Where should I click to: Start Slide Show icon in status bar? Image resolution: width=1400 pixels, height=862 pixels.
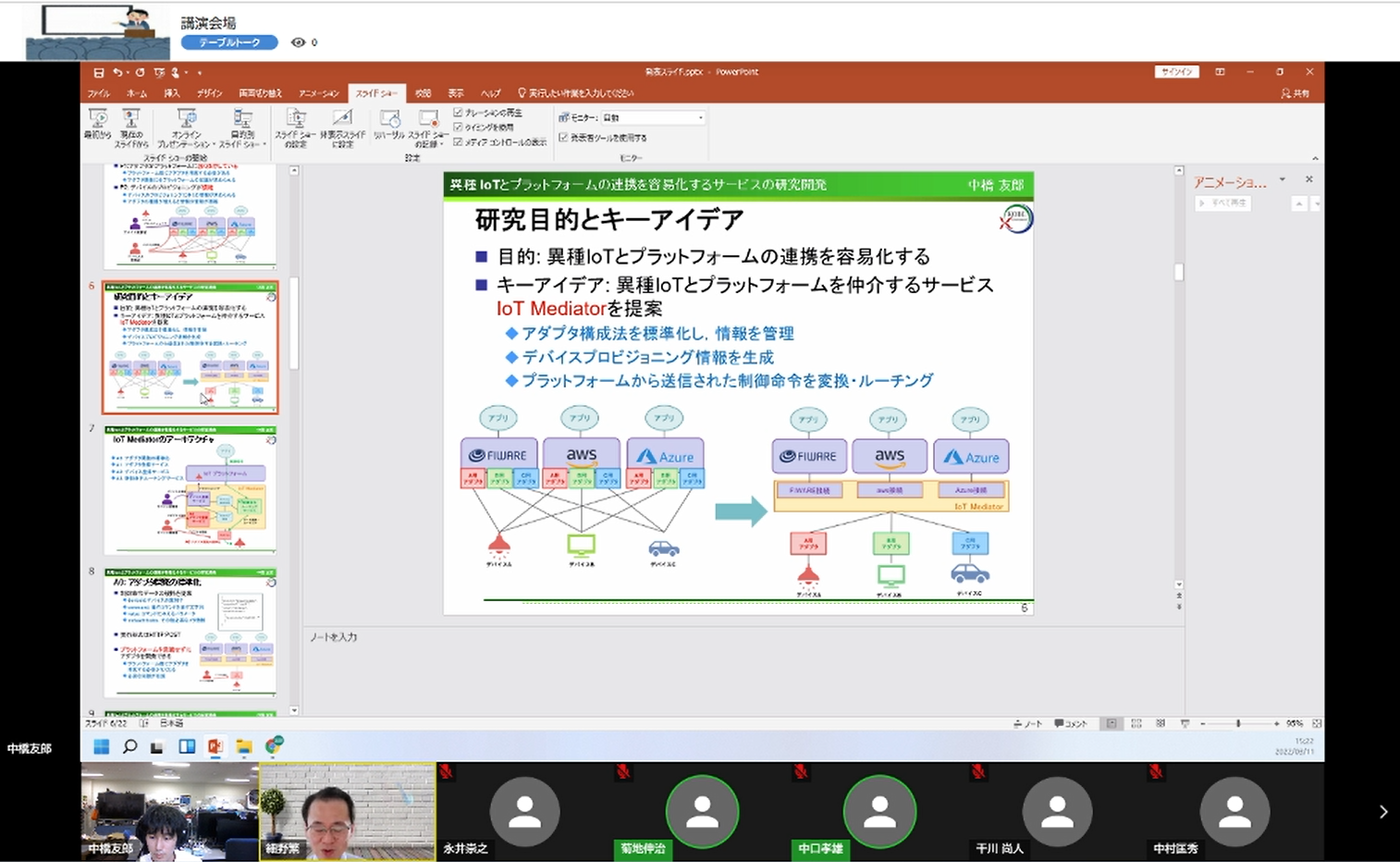point(1185,724)
